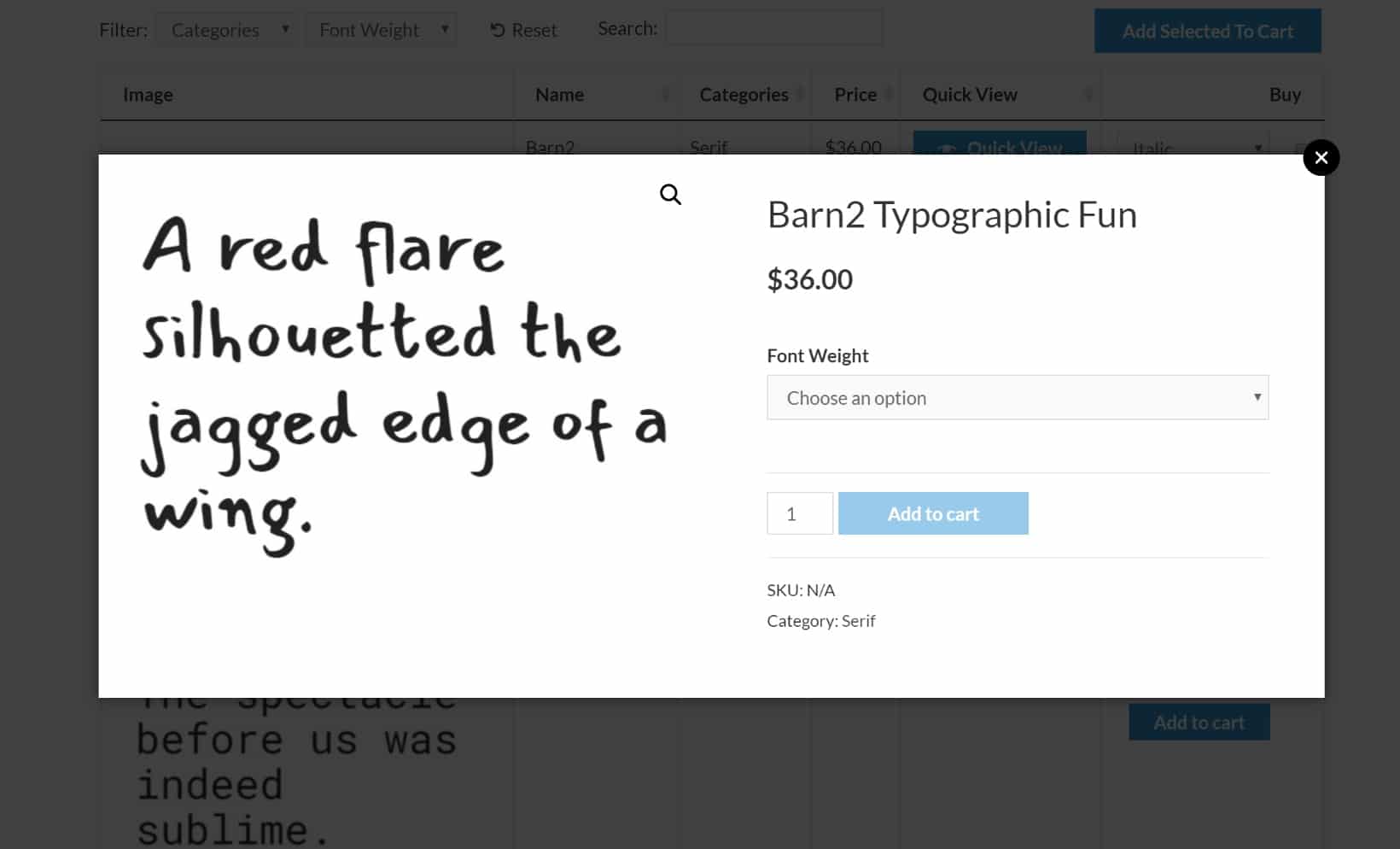This screenshot has height=849, width=1400.
Task: Click inside the Search field
Action: point(773,27)
